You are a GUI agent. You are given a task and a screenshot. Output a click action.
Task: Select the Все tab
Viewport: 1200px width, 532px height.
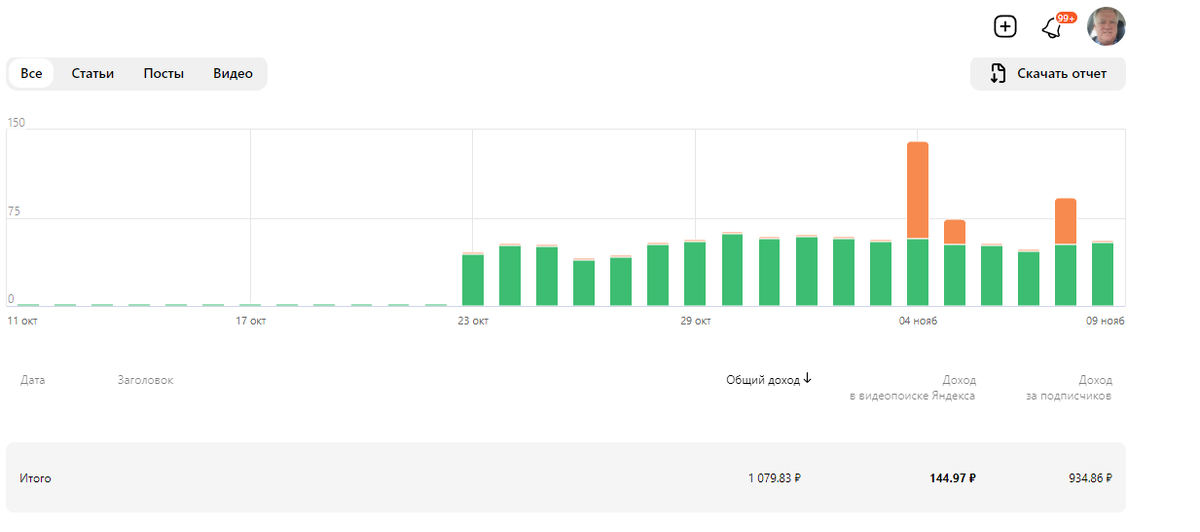pos(31,74)
